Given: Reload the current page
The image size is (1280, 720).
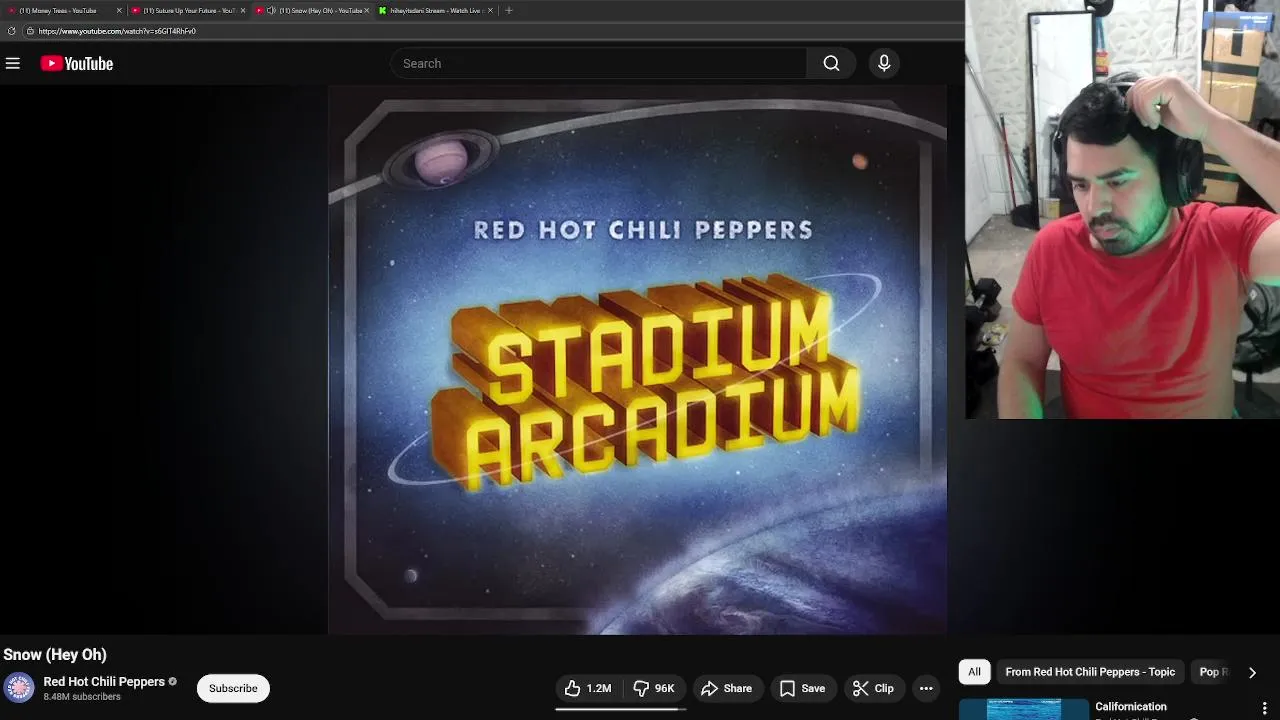Looking at the screenshot, I should [x=11, y=31].
